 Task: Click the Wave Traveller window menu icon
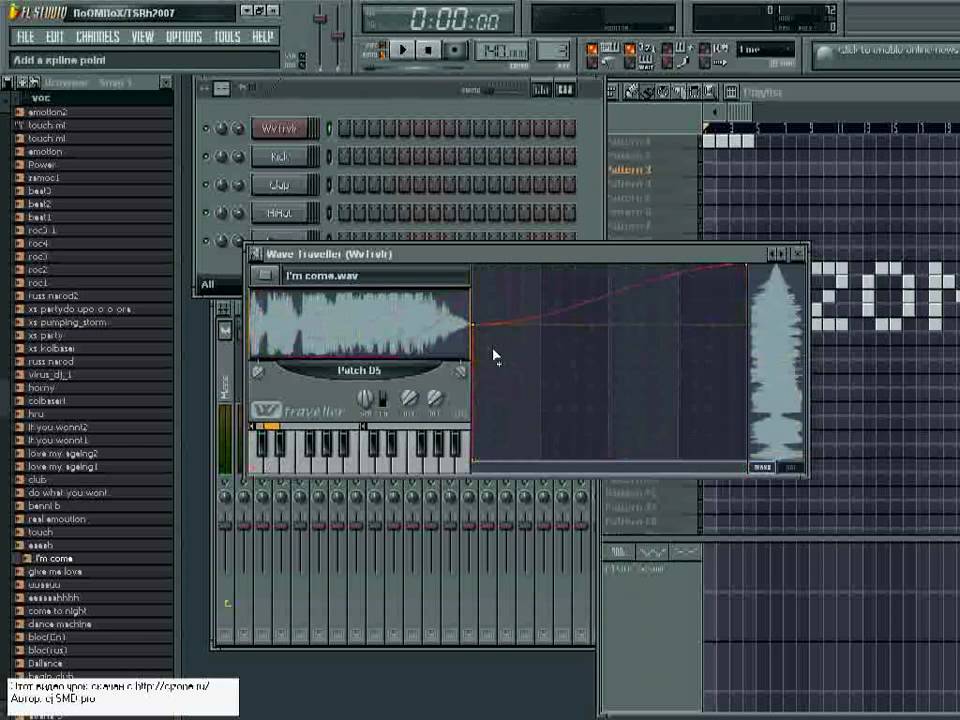click(x=255, y=253)
